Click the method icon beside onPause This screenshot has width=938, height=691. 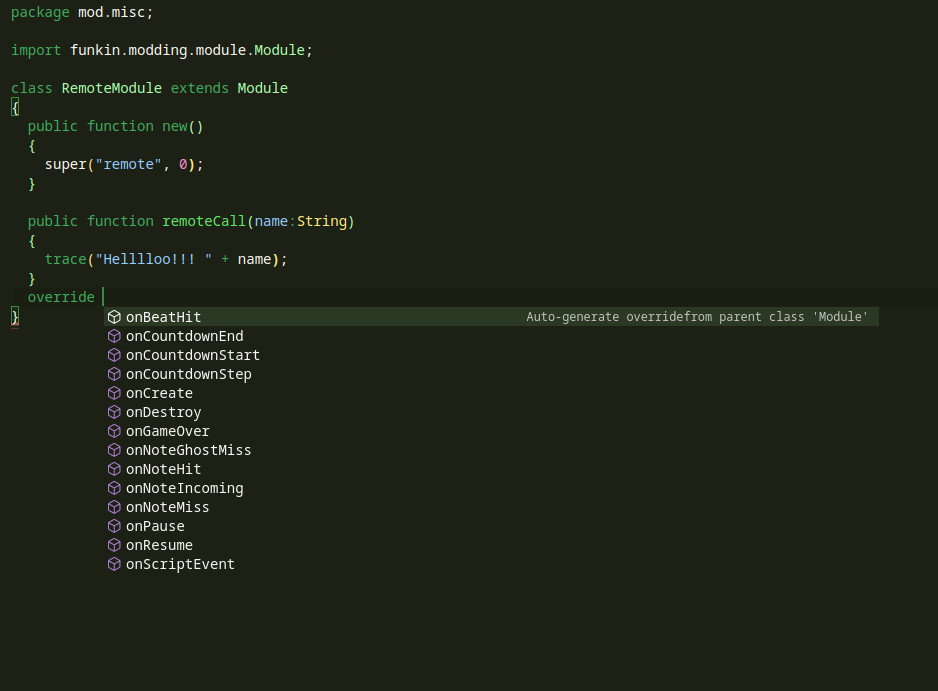114,526
